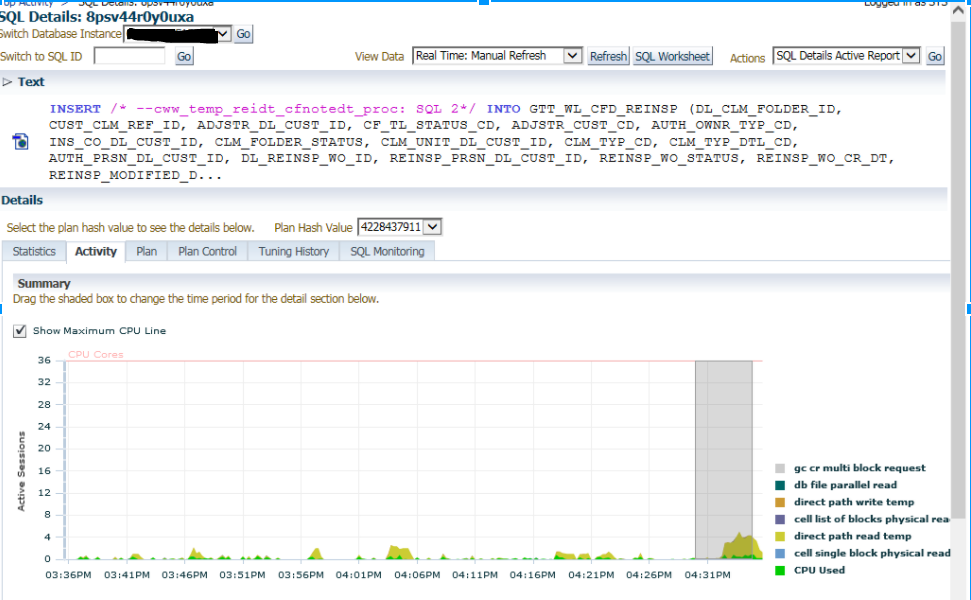Open the View Data dropdown

(x=497, y=56)
